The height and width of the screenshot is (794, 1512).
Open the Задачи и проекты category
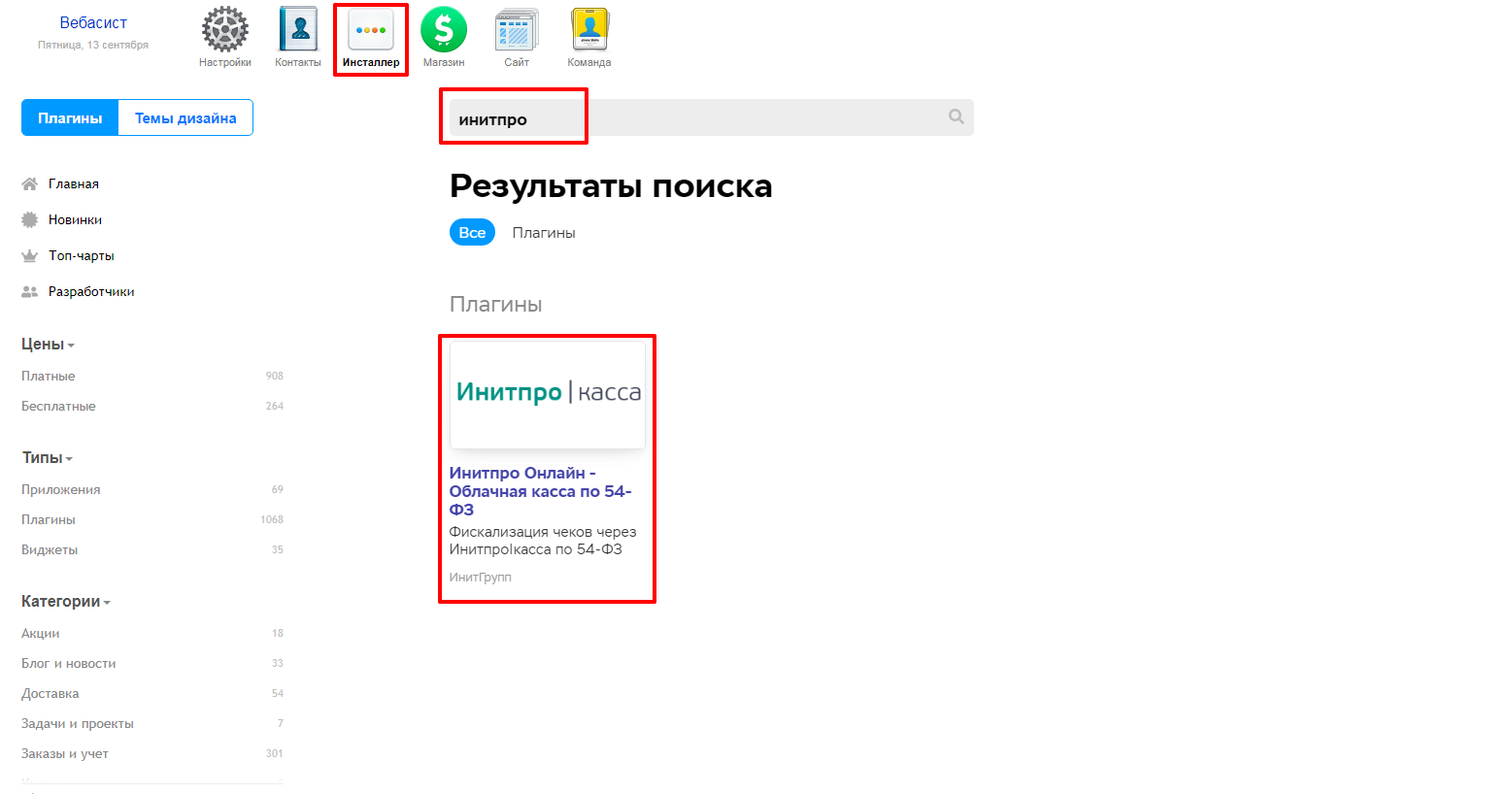[78, 723]
